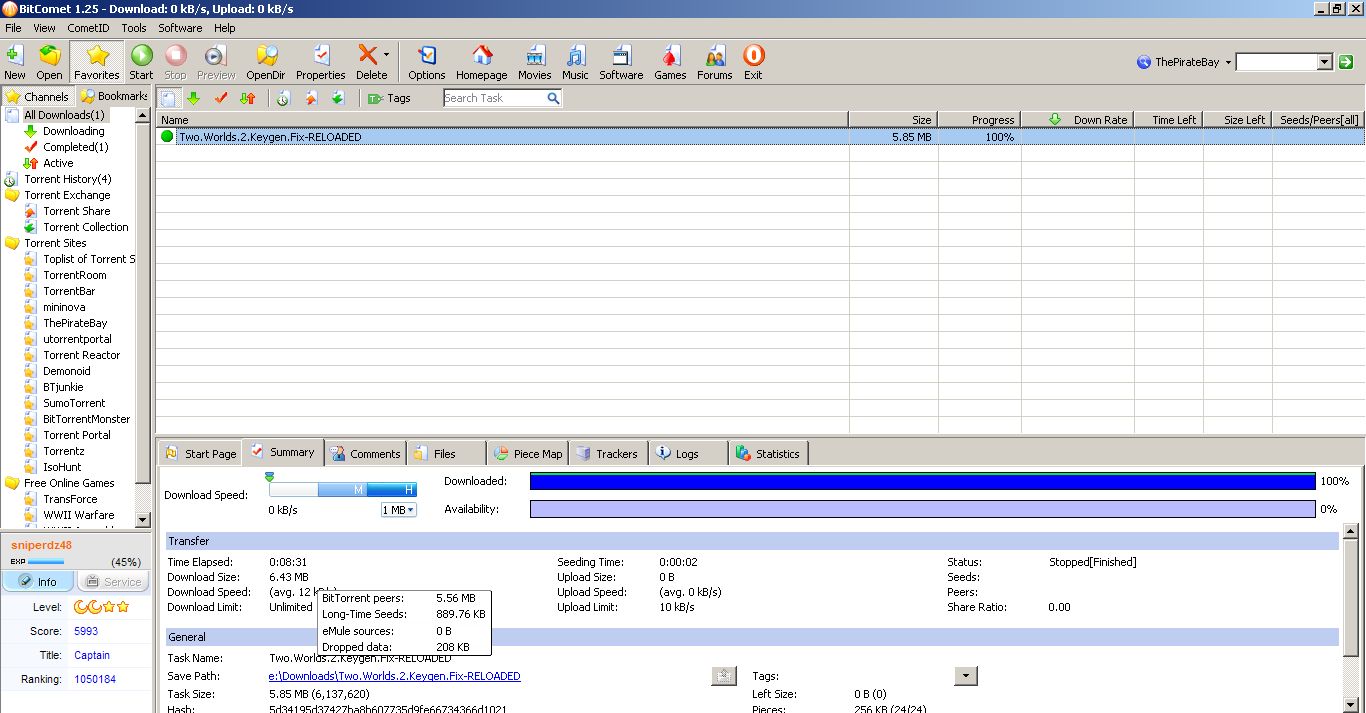Screen dimensions: 1366x713
Task: Click the Service button in user panel
Action: [x=113, y=582]
